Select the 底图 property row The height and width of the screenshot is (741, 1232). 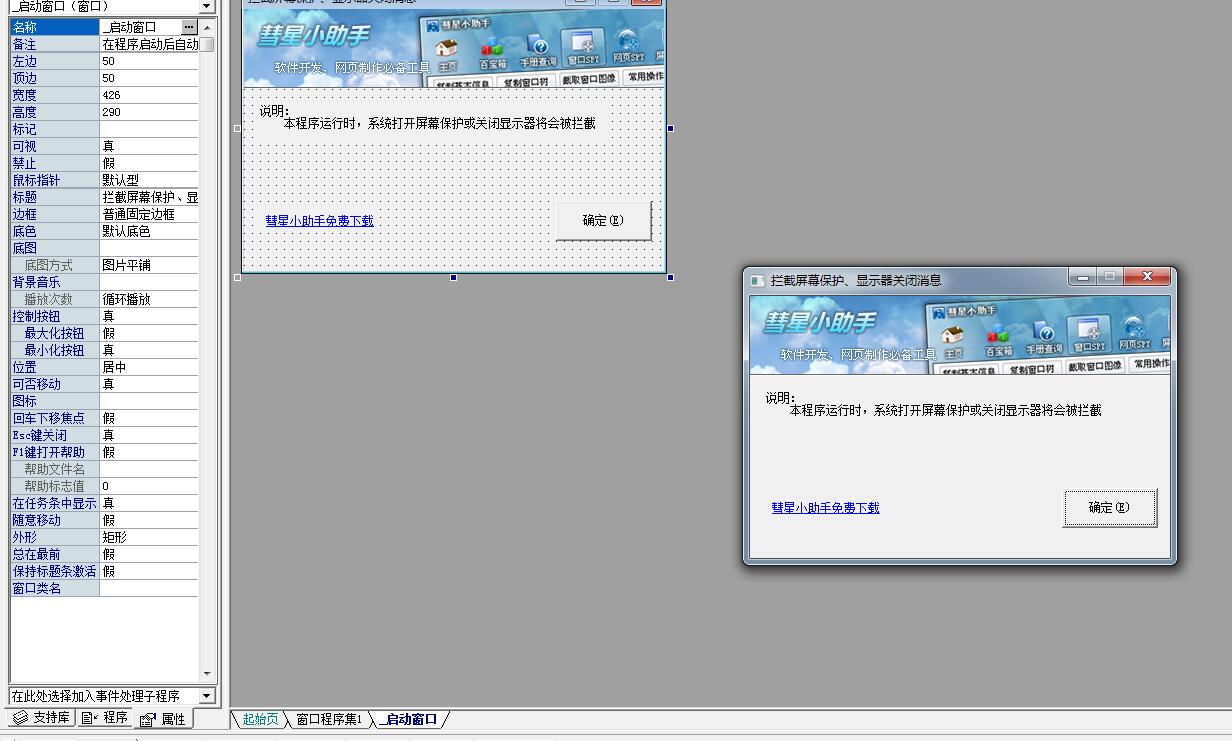click(x=105, y=248)
